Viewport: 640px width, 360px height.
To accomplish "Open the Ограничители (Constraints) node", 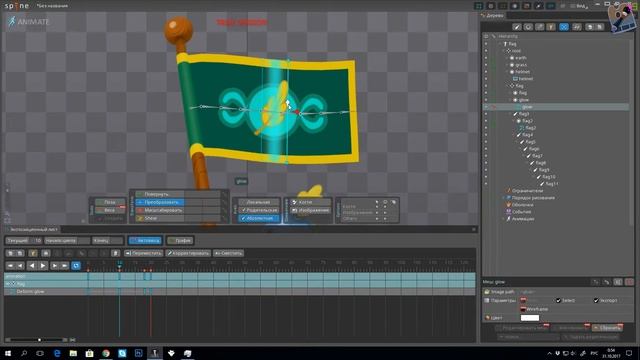I will click(527, 191).
